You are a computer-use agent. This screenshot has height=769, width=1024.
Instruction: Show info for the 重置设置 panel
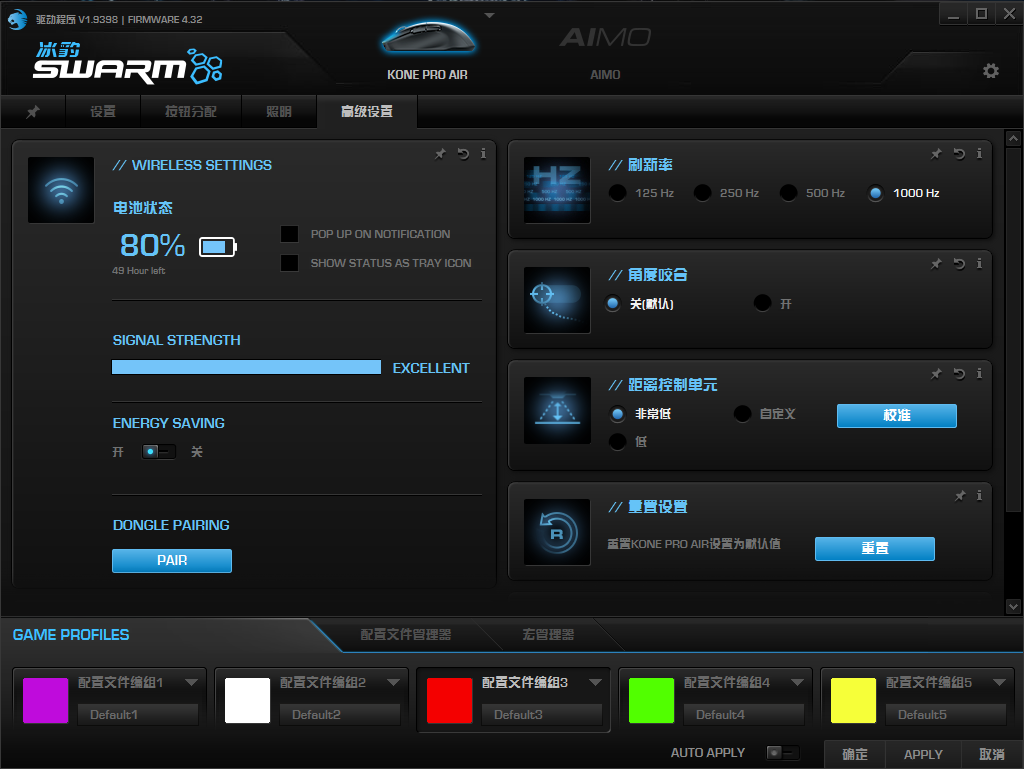(979, 496)
